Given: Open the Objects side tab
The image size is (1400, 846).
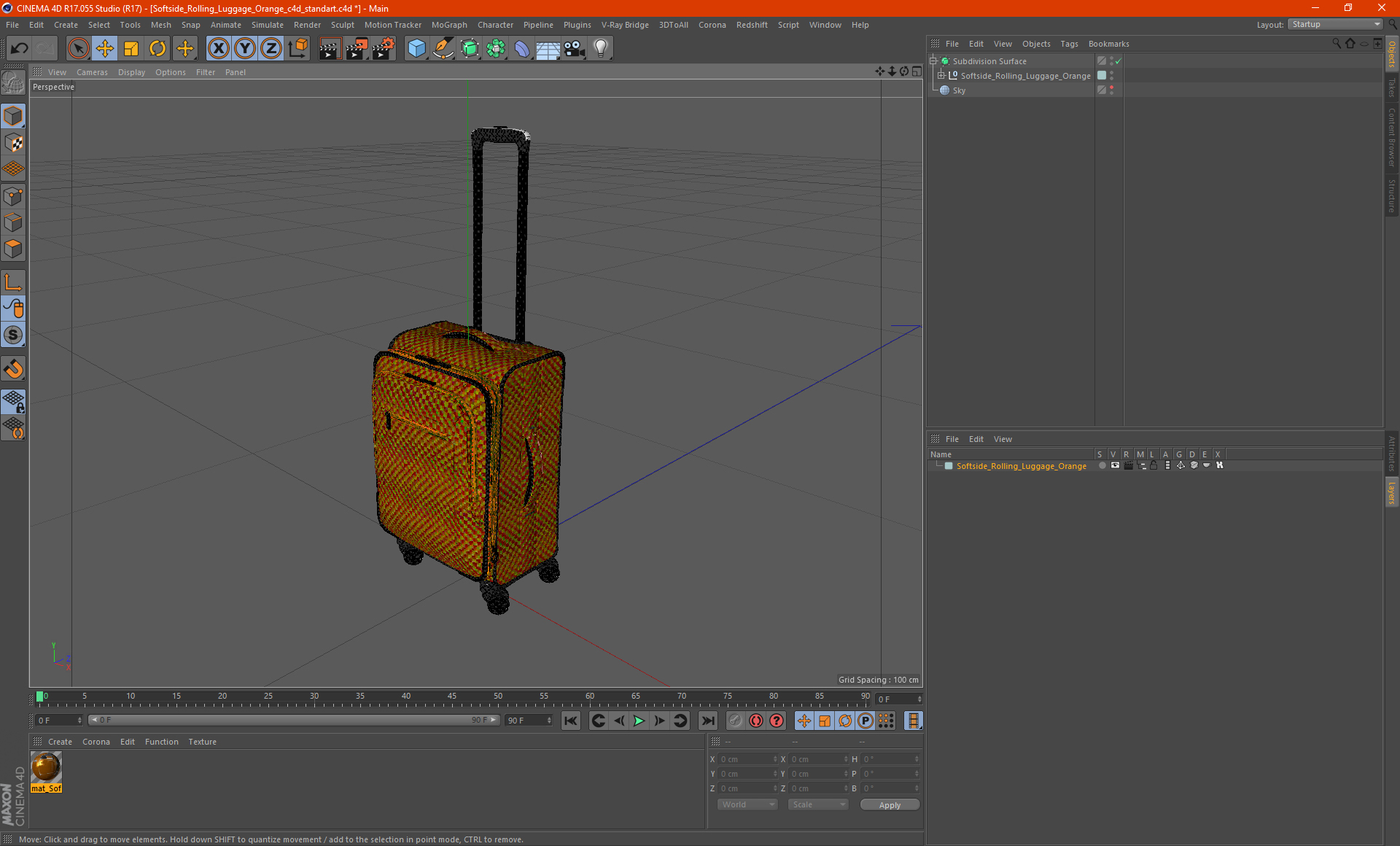Looking at the screenshot, I should [1392, 53].
